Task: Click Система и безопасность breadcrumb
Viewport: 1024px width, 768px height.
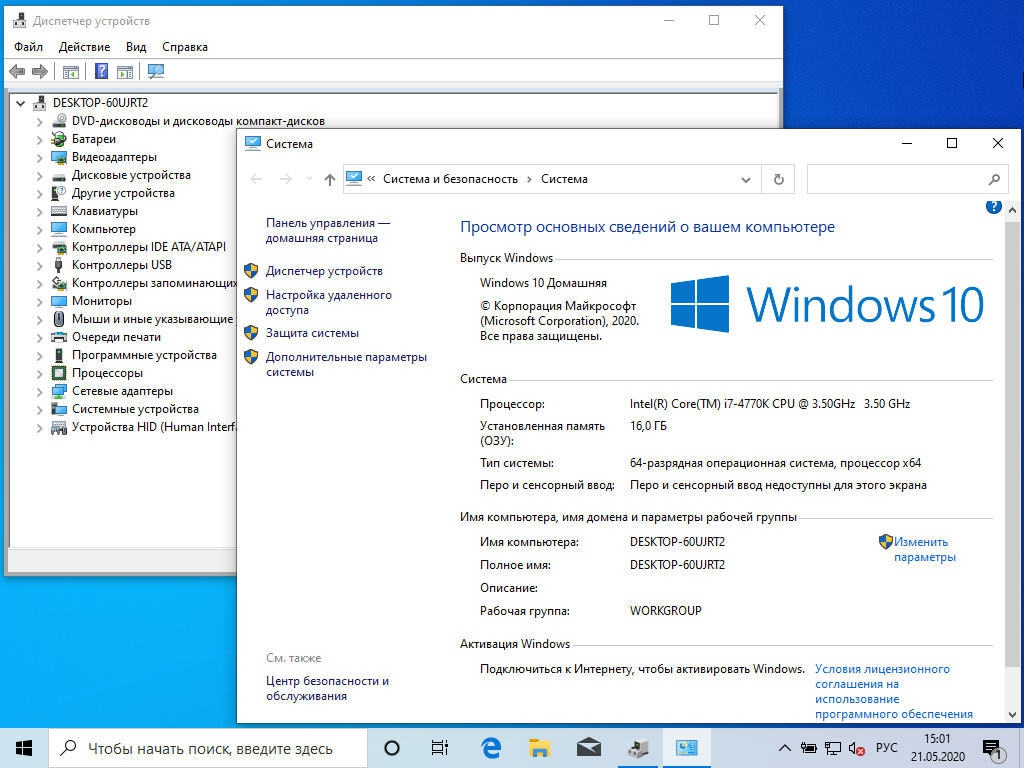Action: tap(450, 179)
